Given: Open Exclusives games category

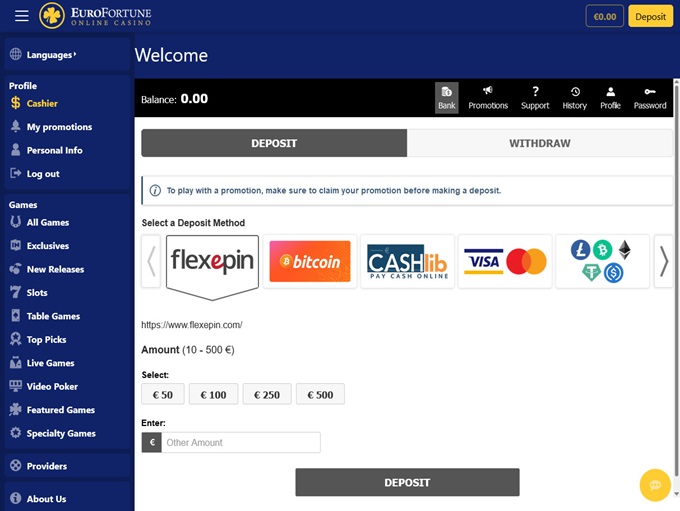Looking at the screenshot, I should [39, 246].
